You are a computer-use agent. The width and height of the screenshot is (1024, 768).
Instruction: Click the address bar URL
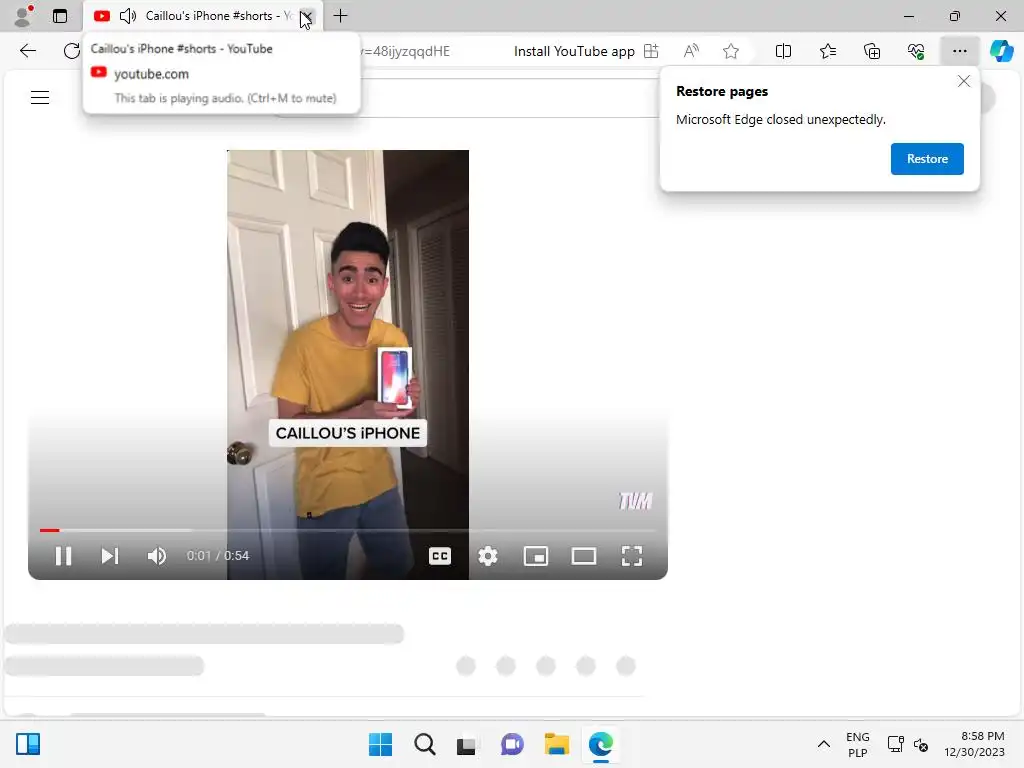[406, 51]
